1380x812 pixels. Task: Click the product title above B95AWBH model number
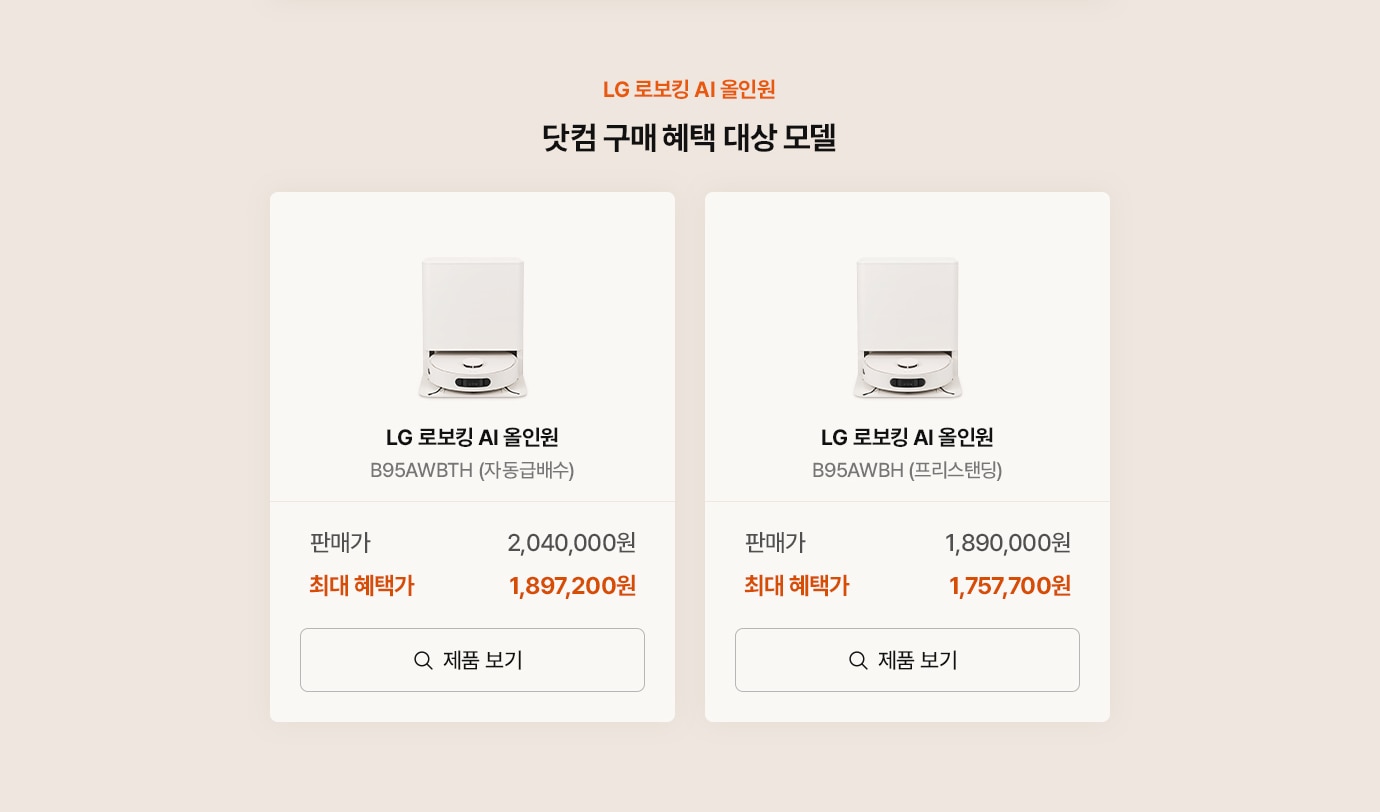[x=907, y=437]
